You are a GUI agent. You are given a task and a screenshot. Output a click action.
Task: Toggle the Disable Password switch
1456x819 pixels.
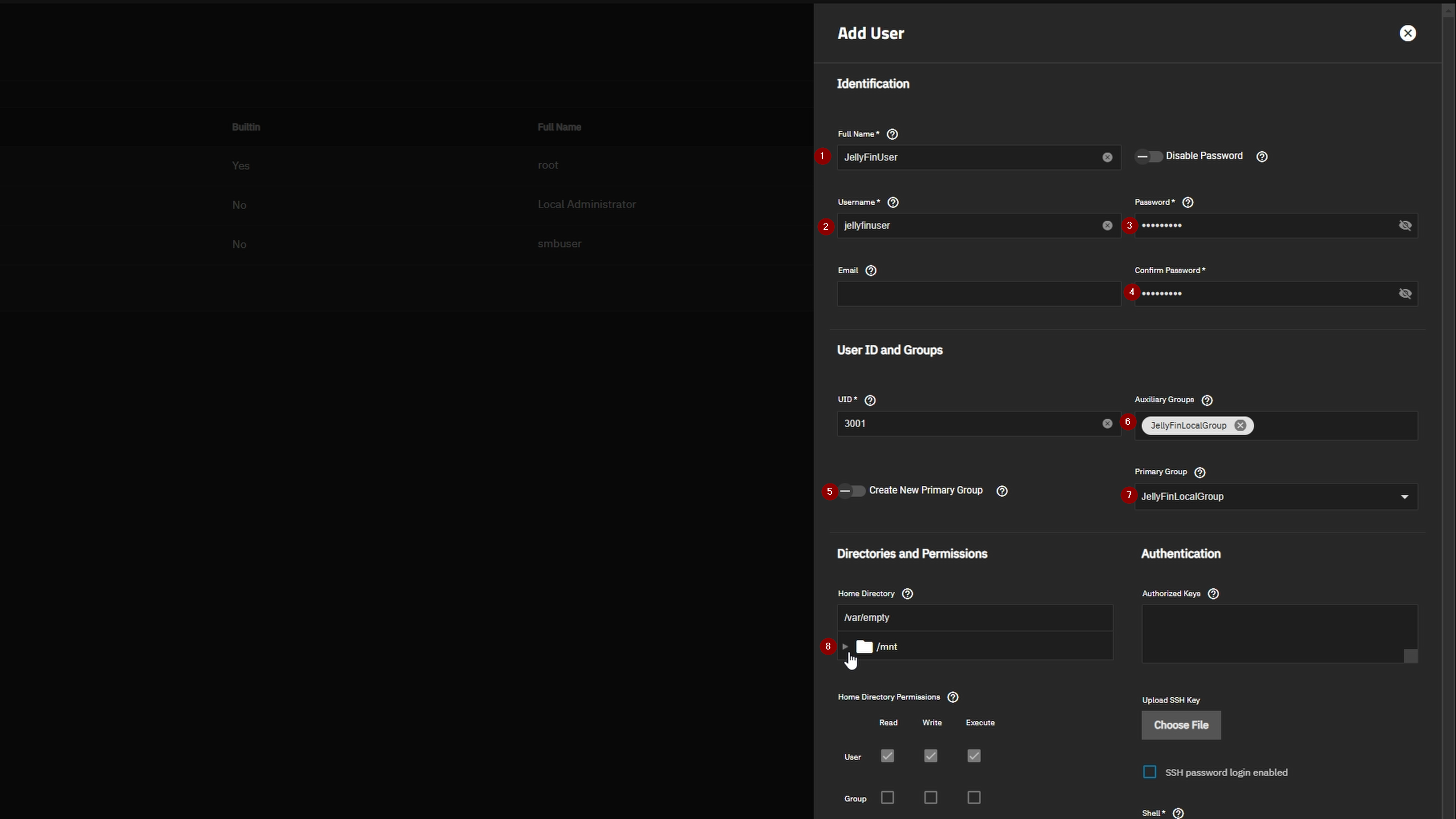click(x=1148, y=156)
